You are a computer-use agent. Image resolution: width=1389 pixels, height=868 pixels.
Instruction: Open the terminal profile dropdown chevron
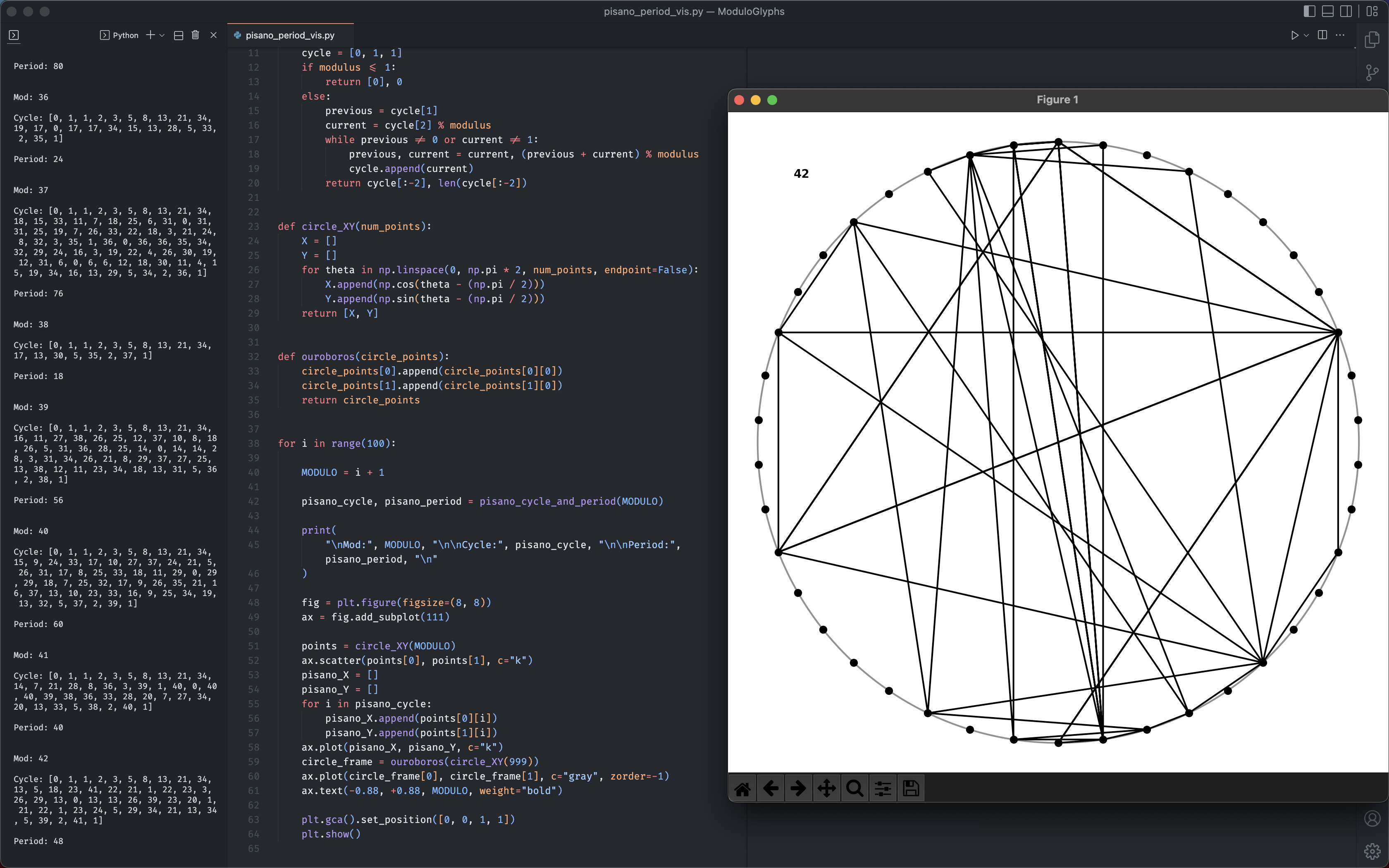[x=162, y=35]
